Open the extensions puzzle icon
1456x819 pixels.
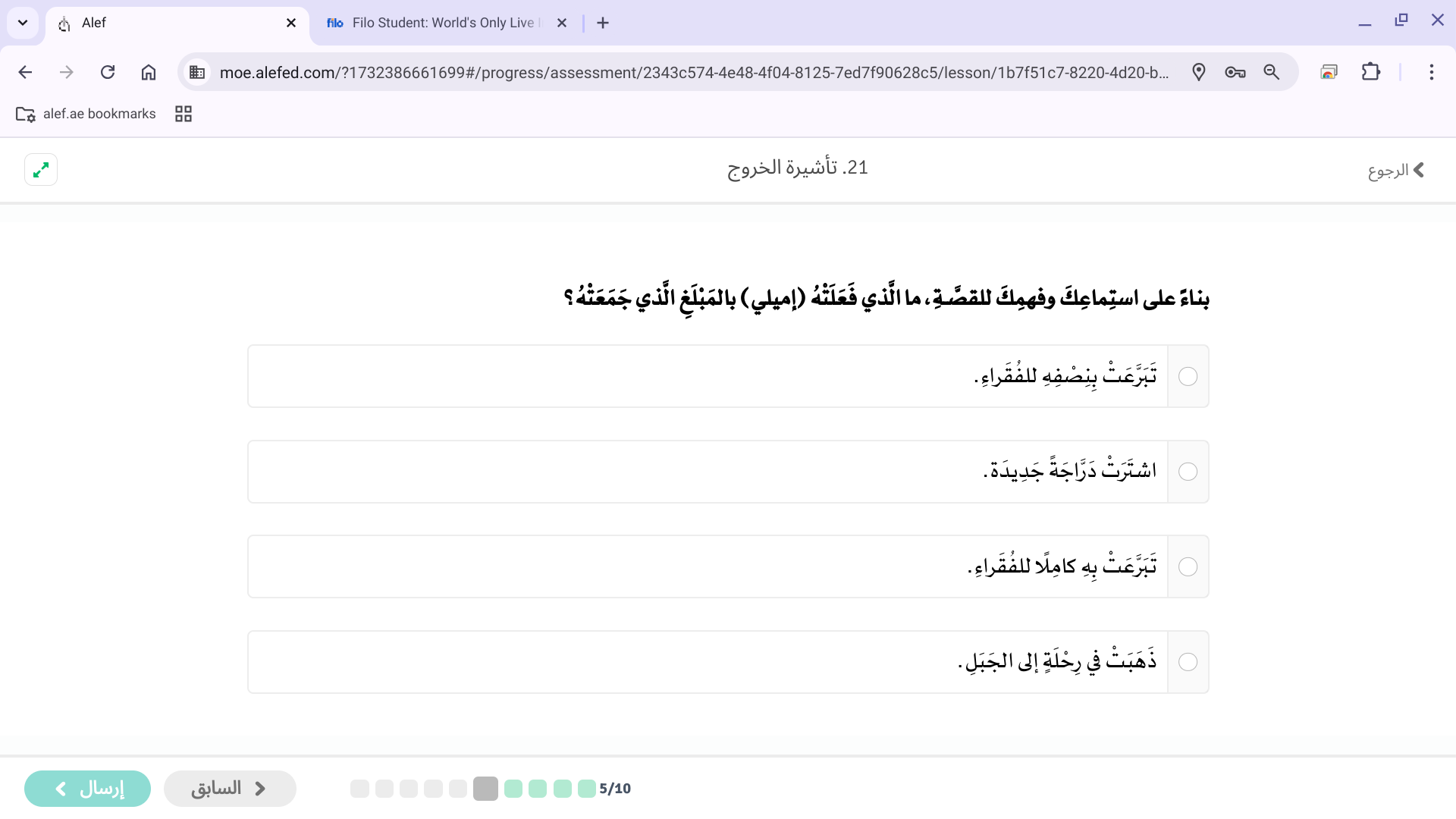click(1370, 72)
